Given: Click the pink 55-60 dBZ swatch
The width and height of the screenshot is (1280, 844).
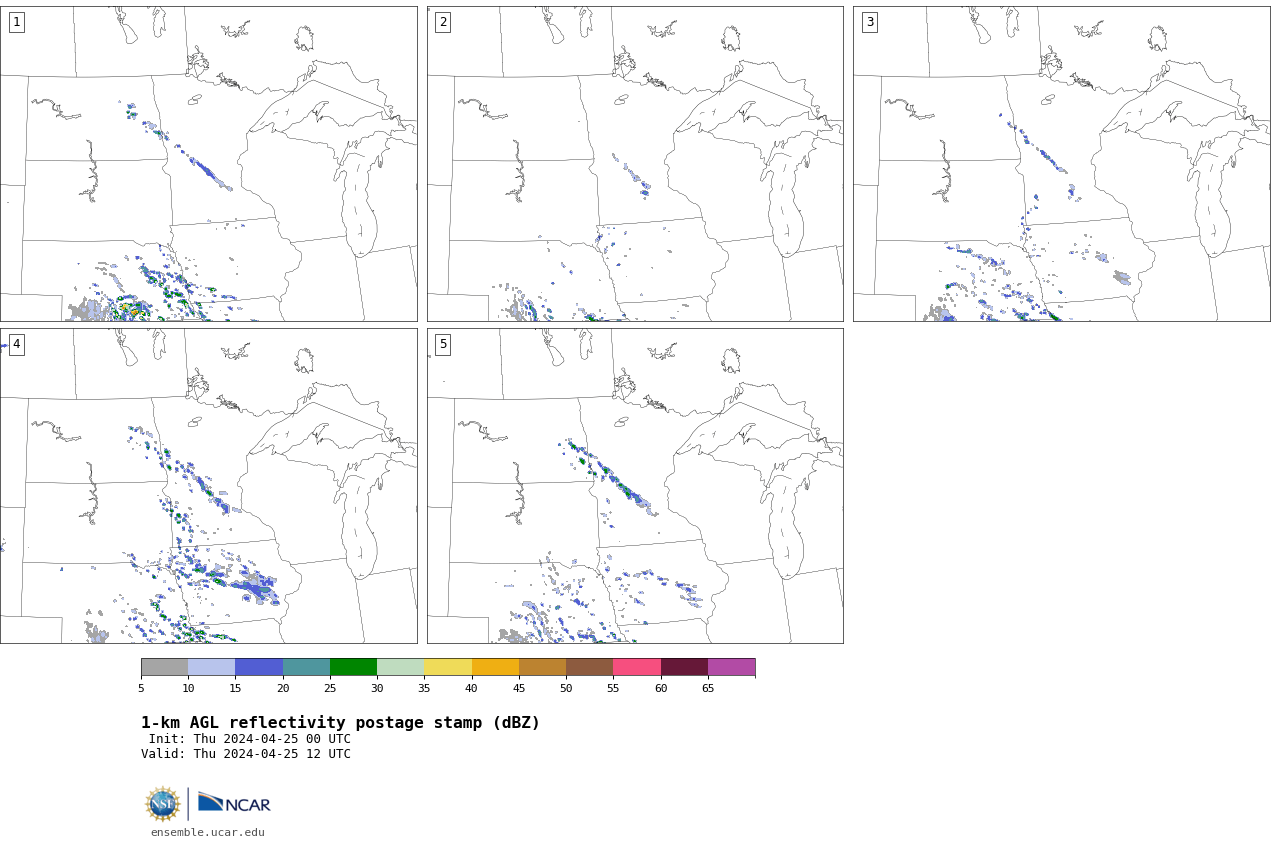Looking at the screenshot, I should (x=637, y=667).
